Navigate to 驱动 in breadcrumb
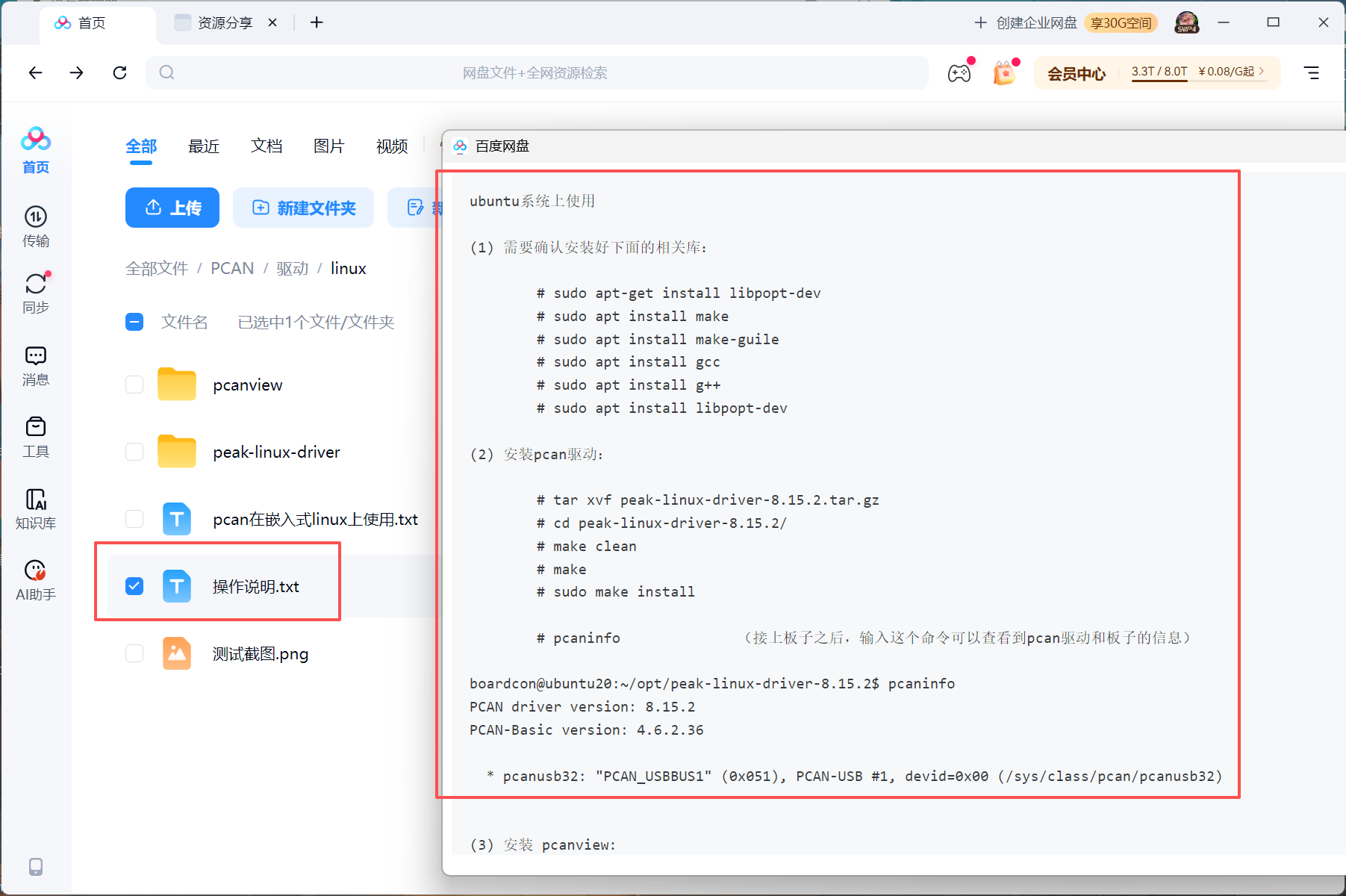 pos(293,269)
